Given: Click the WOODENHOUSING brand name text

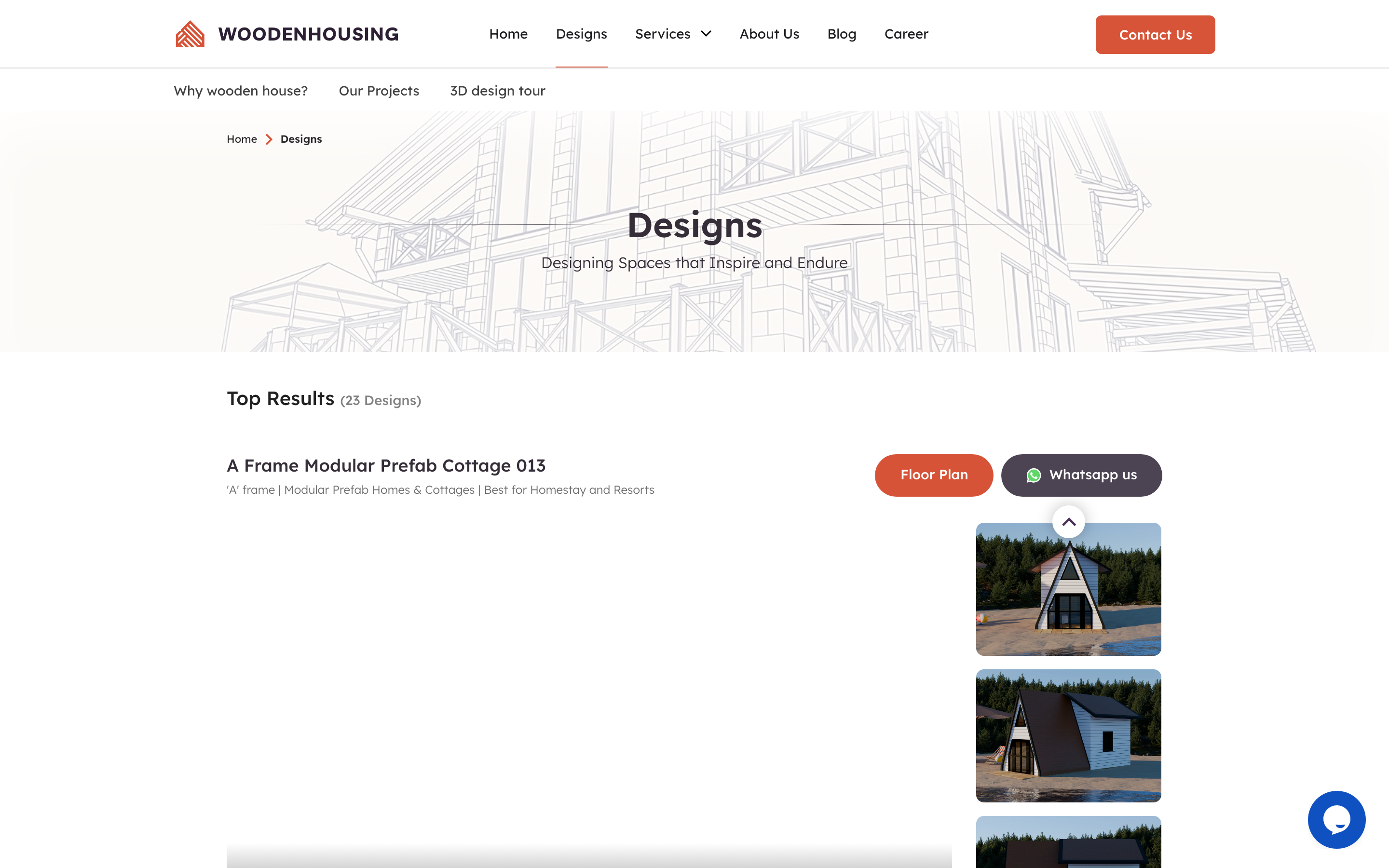Looking at the screenshot, I should [x=308, y=34].
